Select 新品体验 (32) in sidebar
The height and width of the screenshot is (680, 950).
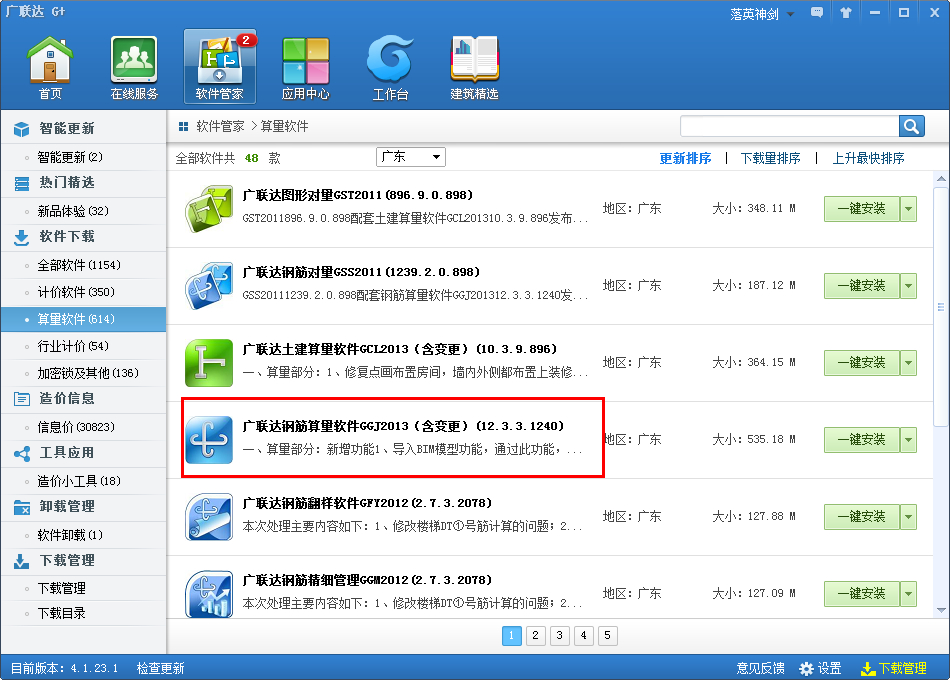pos(73,211)
